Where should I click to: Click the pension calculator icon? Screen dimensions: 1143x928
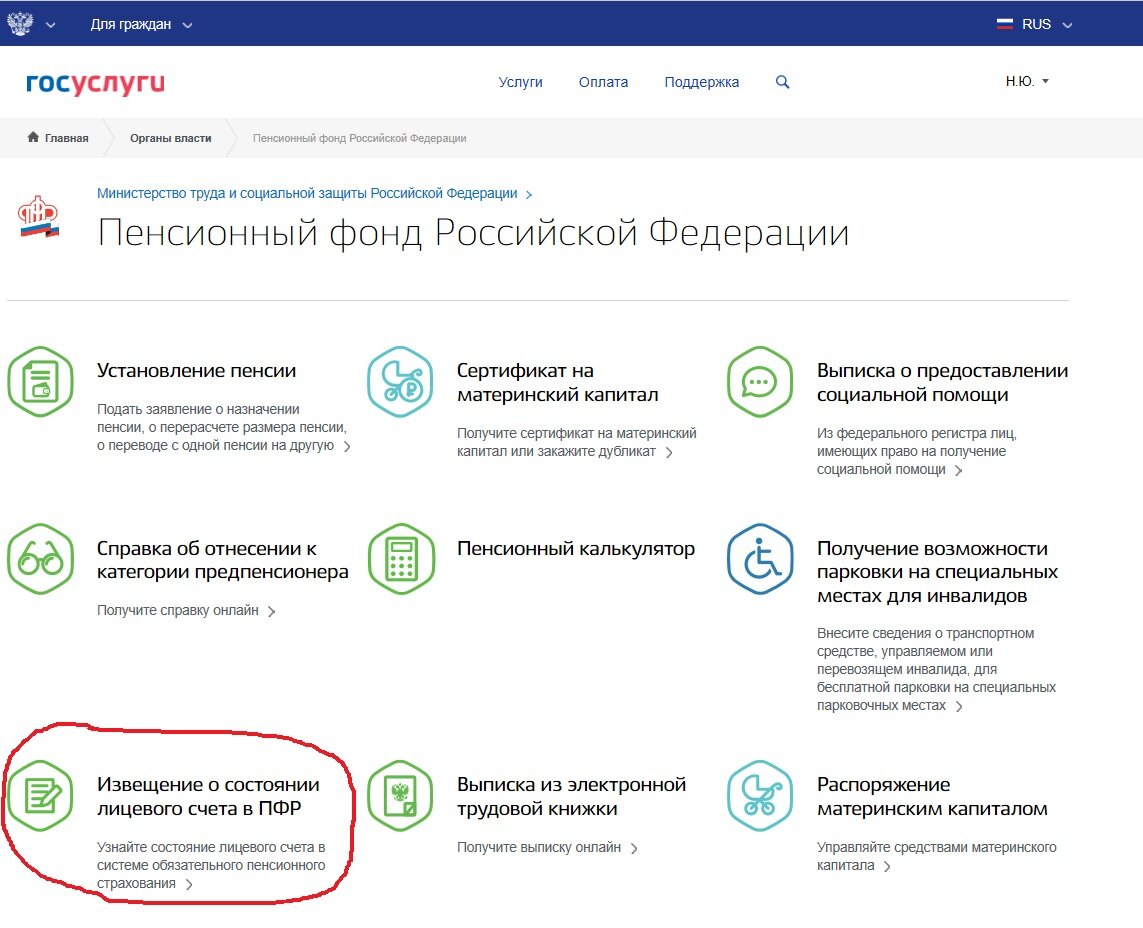[x=401, y=558]
